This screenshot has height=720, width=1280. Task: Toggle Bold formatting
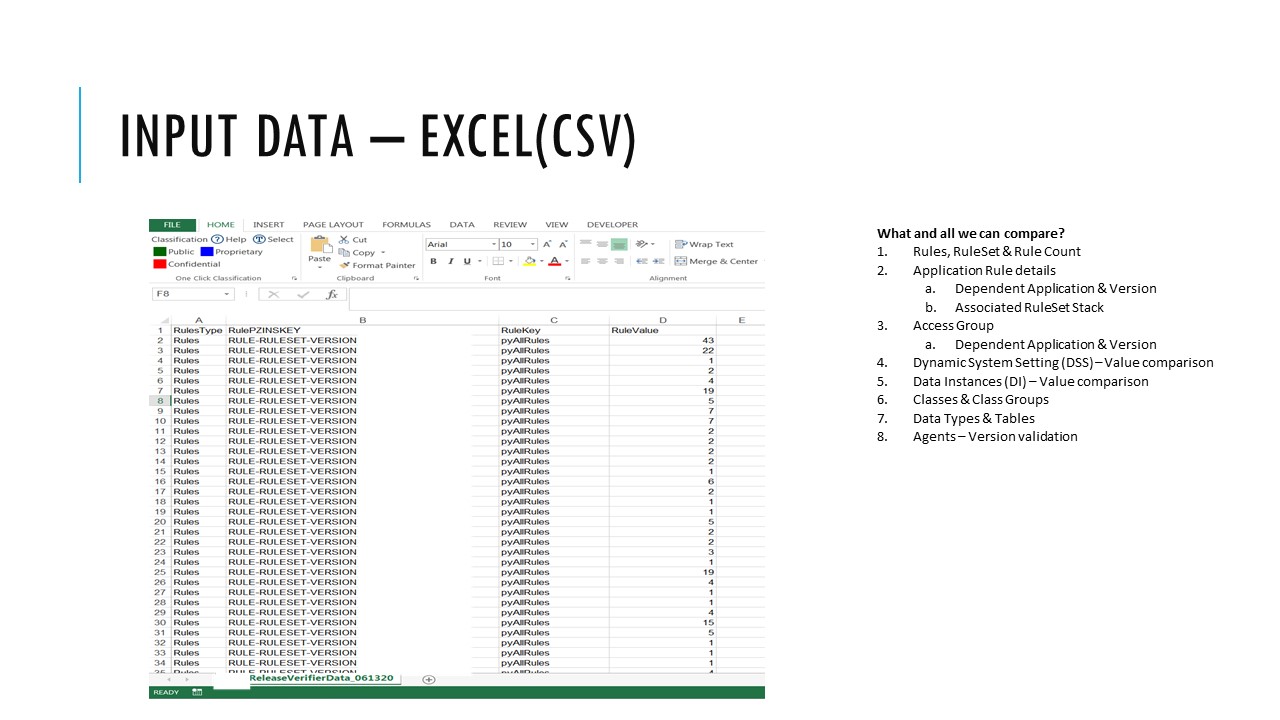coord(434,261)
